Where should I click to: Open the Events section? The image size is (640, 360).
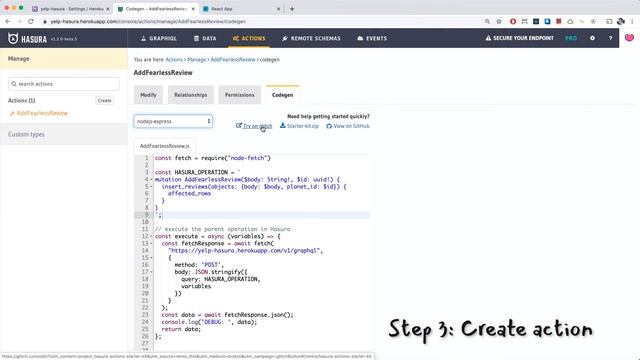pyautogui.click(x=372, y=38)
